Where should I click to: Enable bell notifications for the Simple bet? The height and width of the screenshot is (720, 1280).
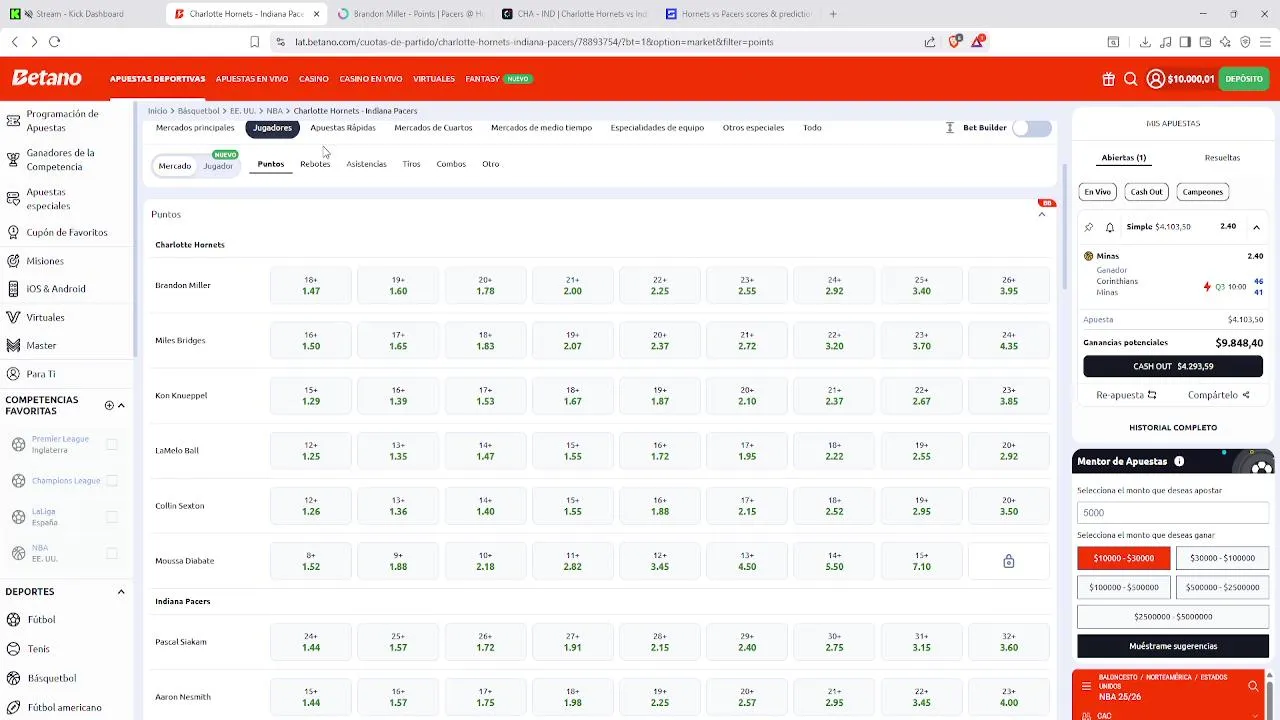click(x=1110, y=227)
